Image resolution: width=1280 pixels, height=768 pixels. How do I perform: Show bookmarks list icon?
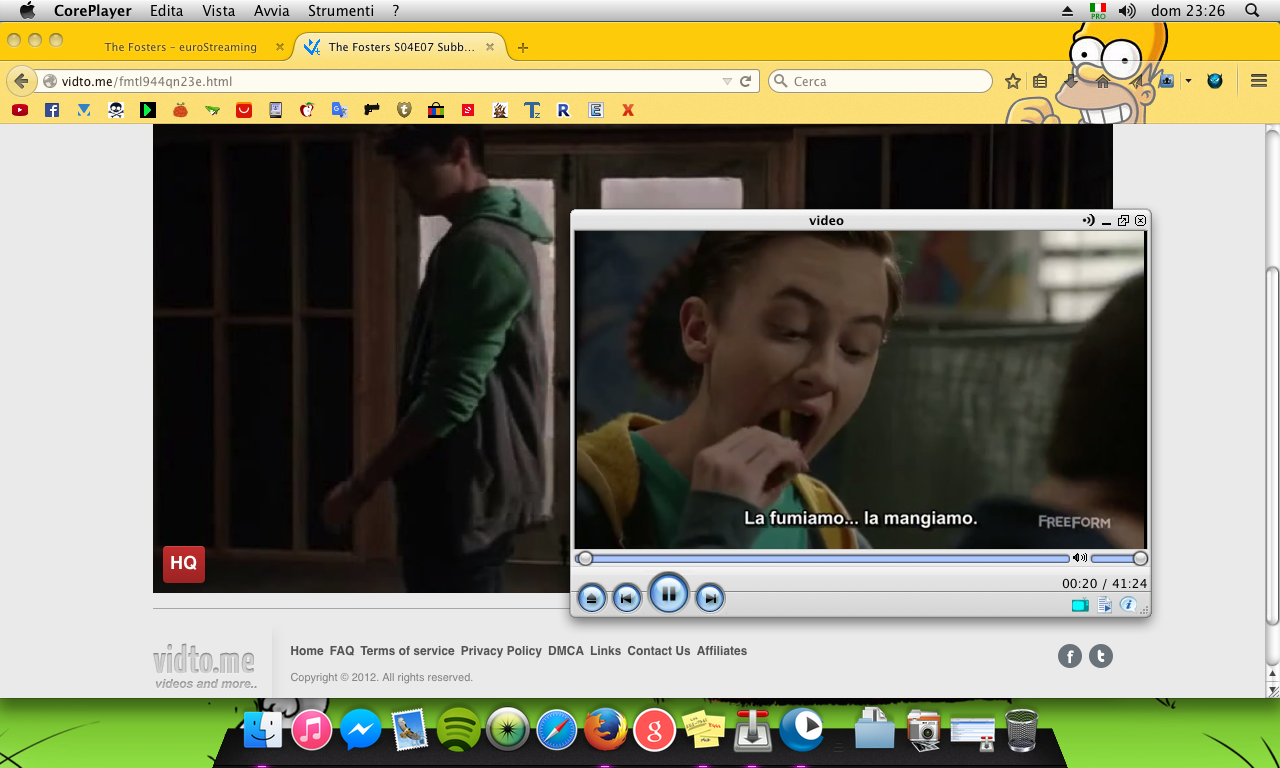1040,81
